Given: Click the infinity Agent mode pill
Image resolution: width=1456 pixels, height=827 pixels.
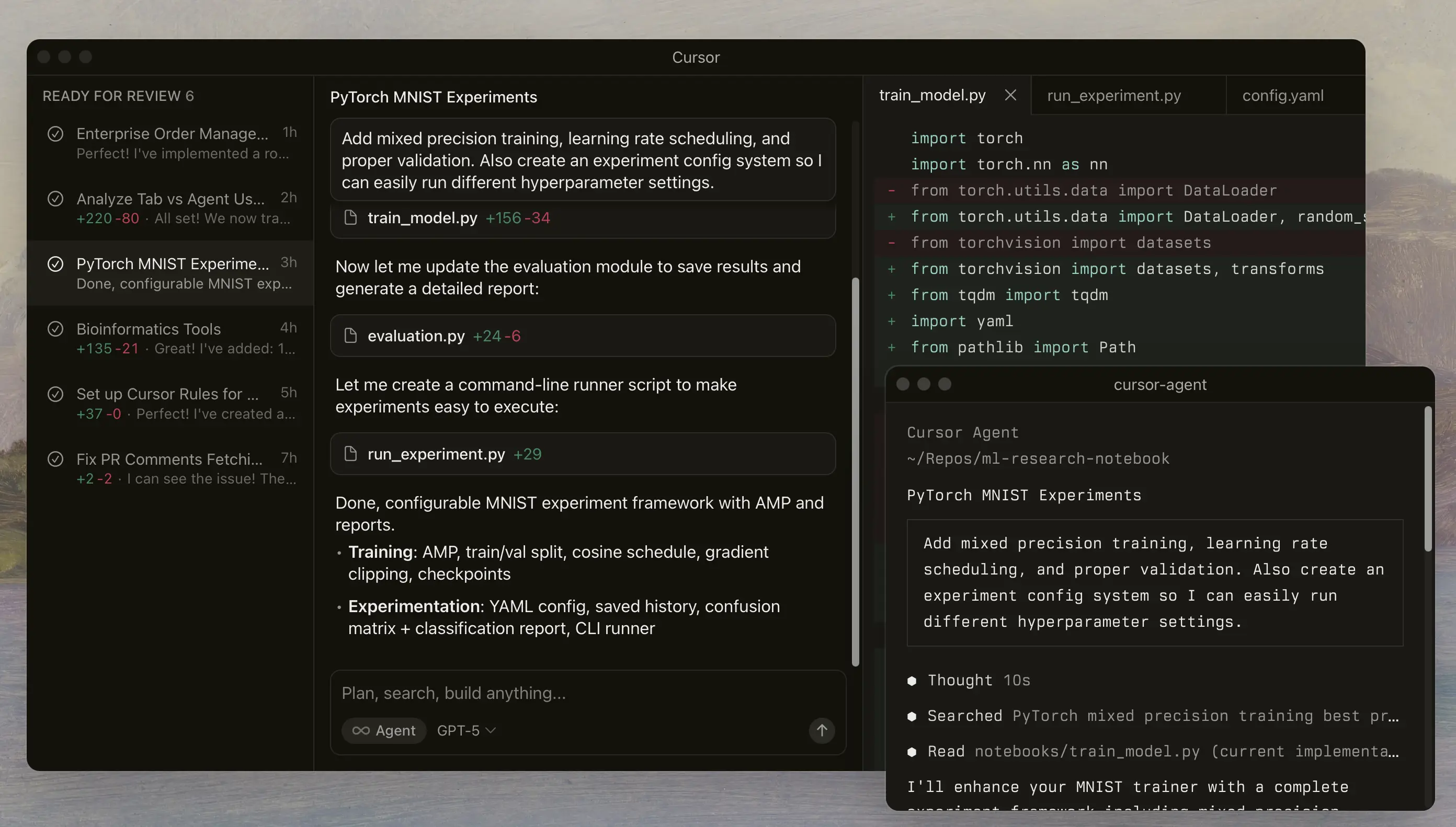Looking at the screenshot, I should tap(384, 730).
